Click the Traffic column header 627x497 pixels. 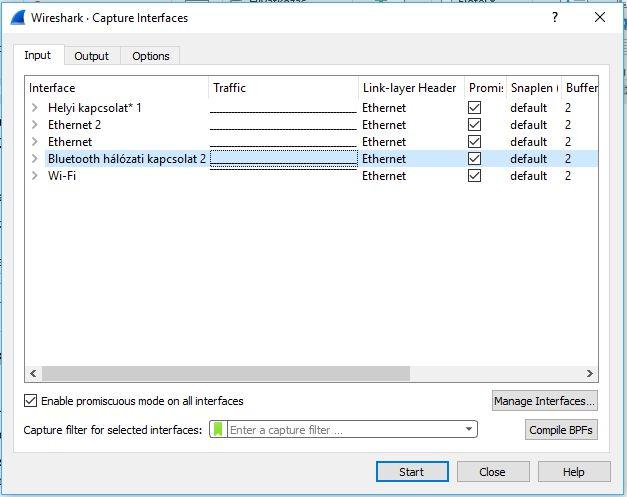tap(283, 88)
